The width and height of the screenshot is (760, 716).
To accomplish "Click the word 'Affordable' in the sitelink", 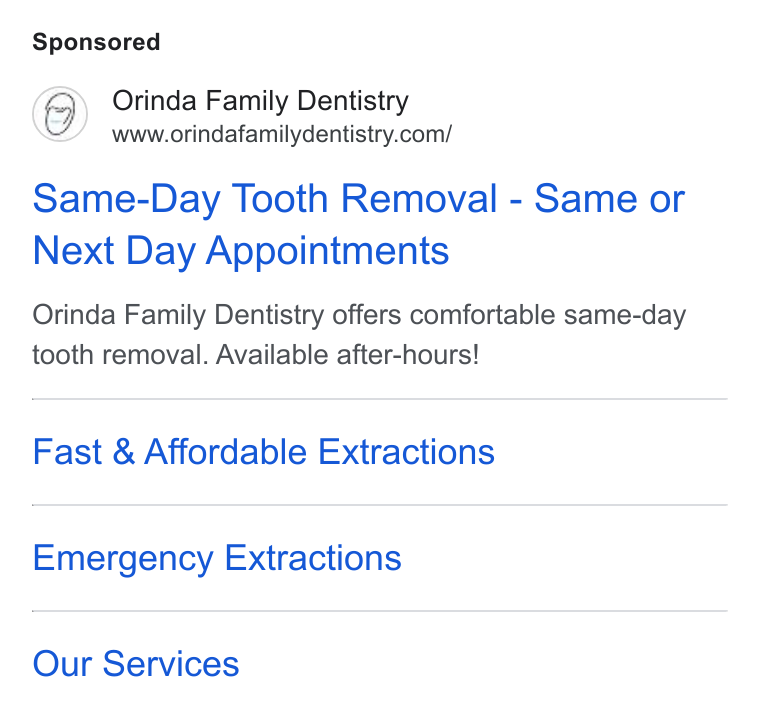I will coord(226,452).
